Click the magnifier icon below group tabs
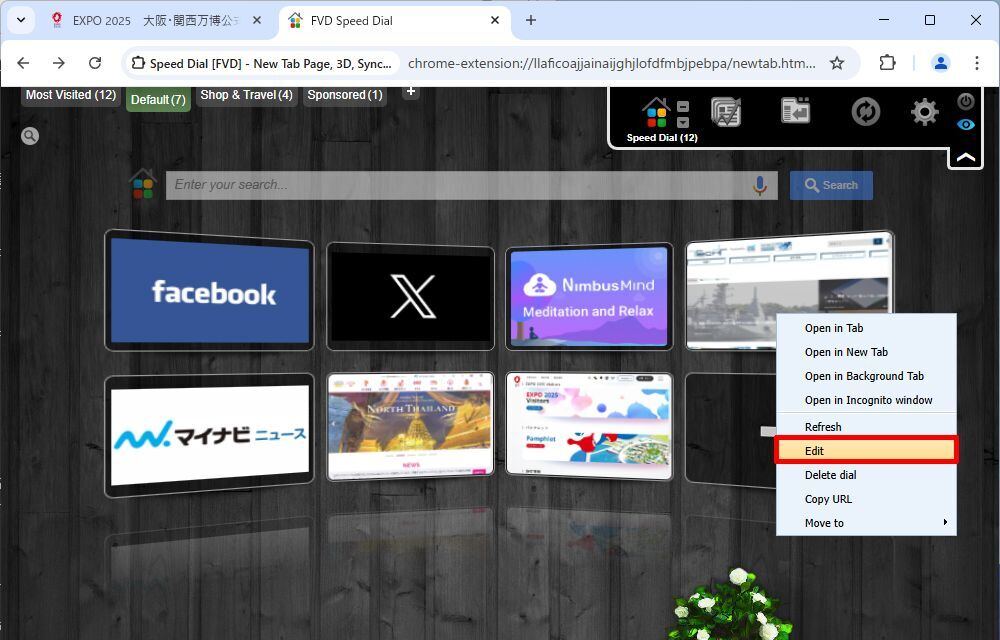Image resolution: width=1000 pixels, height=640 pixels. 30,136
